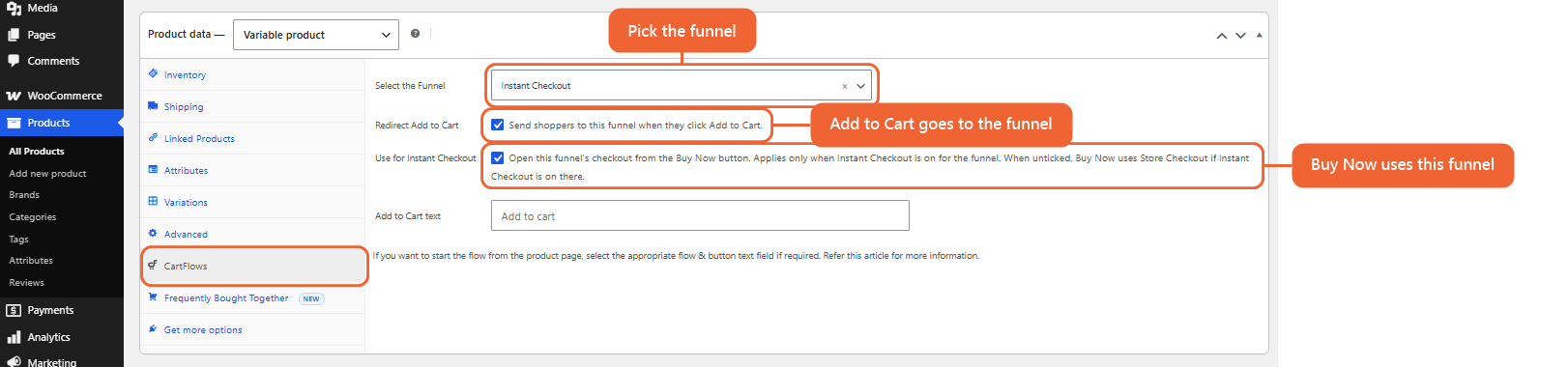Click the Advanced gear icon
The width and height of the screenshot is (1568, 367).
pyautogui.click(x=153, y=234)
